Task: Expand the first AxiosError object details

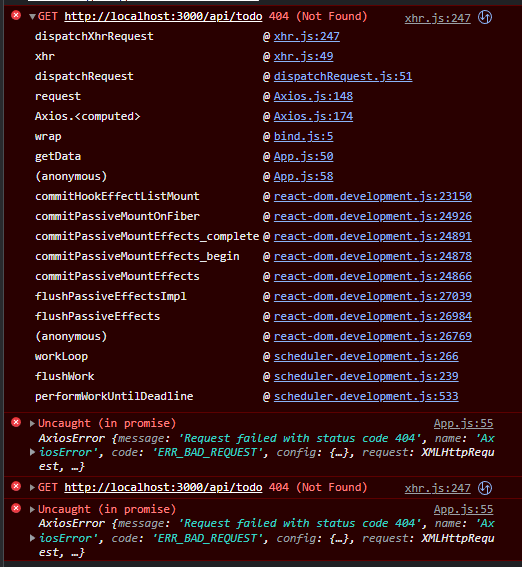Action: 32,452
